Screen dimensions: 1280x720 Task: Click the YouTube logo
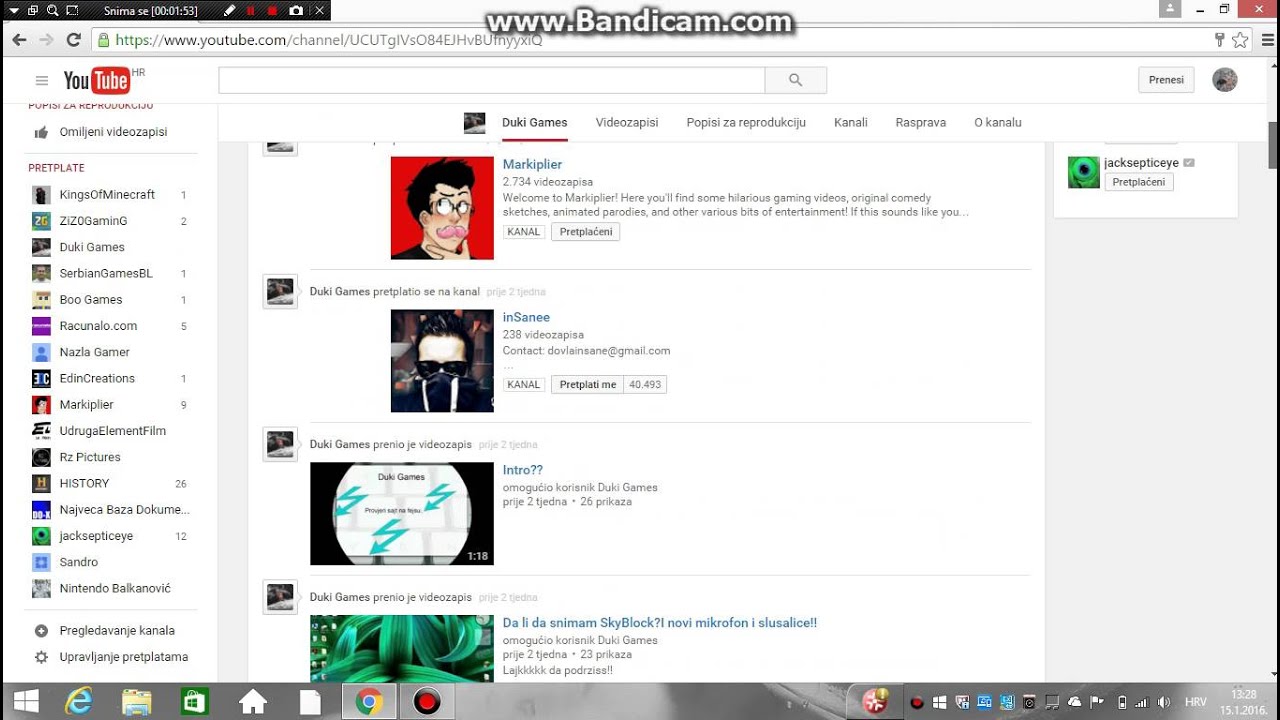click(x=97, y=80)
